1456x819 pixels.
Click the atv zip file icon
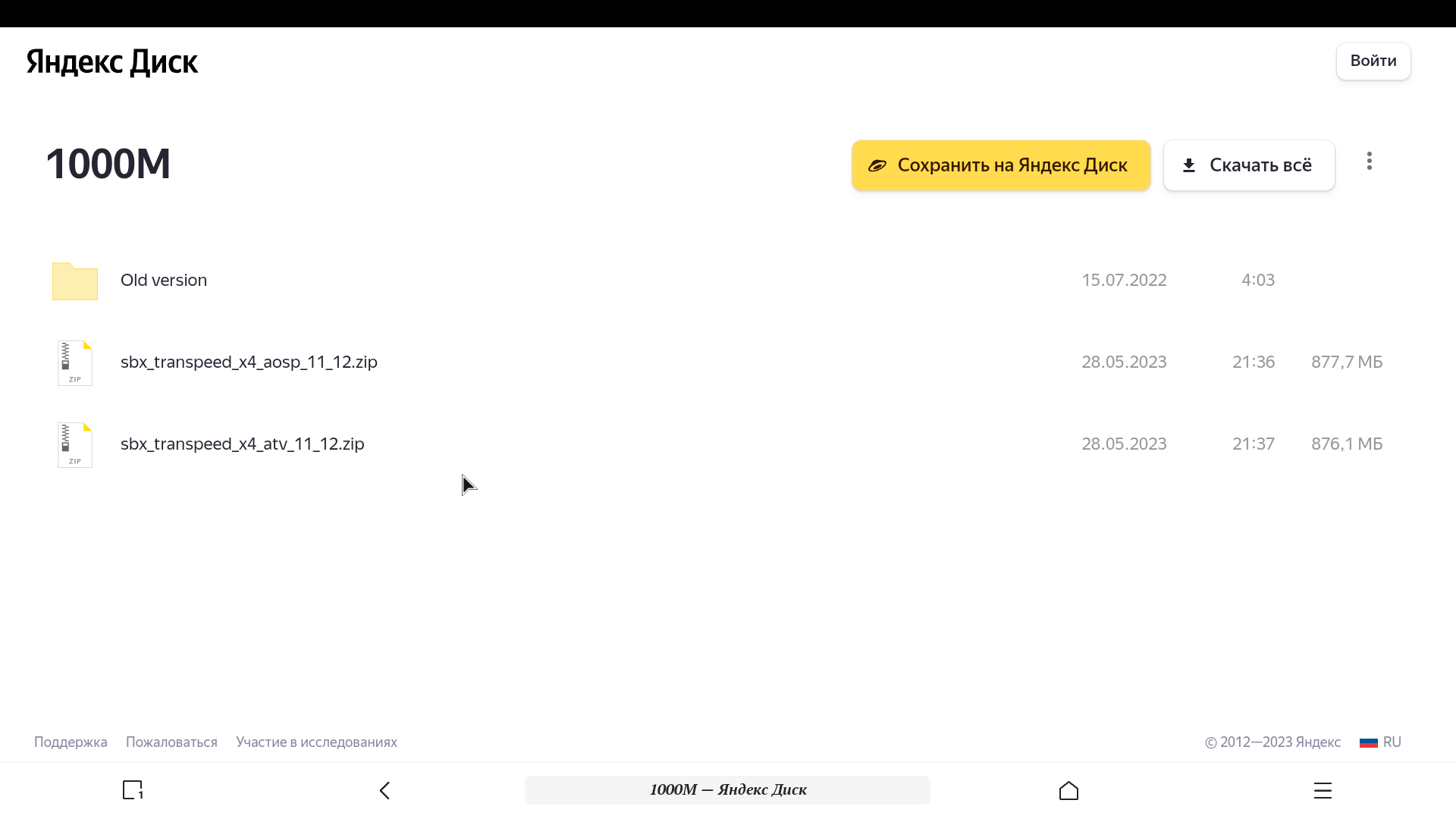tap(75, 444)
